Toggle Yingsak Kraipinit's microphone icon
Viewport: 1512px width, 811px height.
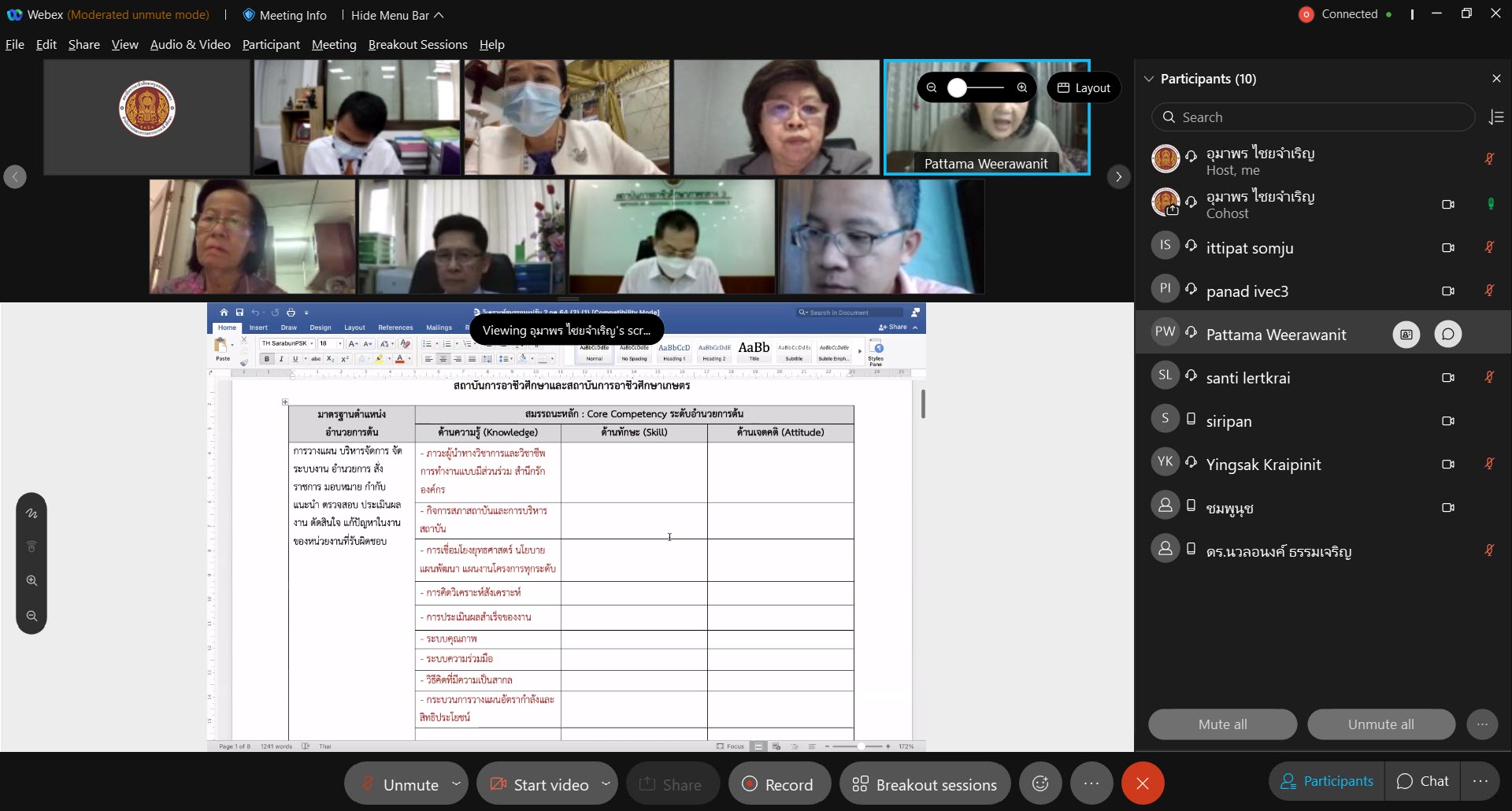tap(1489, 464)
